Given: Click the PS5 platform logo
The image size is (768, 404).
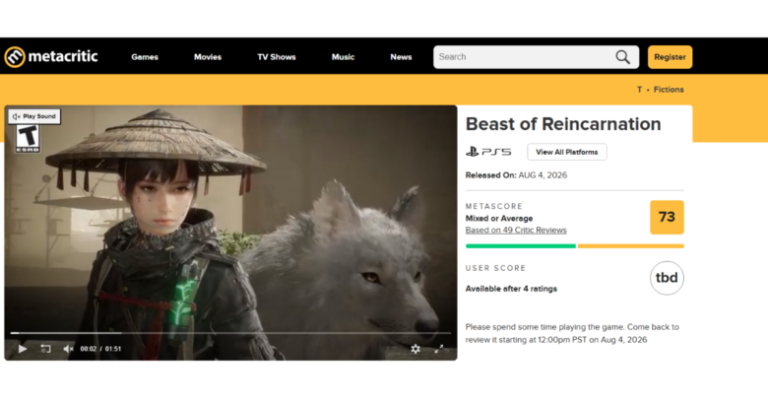Looking at the screenshot, I should 488,152.
